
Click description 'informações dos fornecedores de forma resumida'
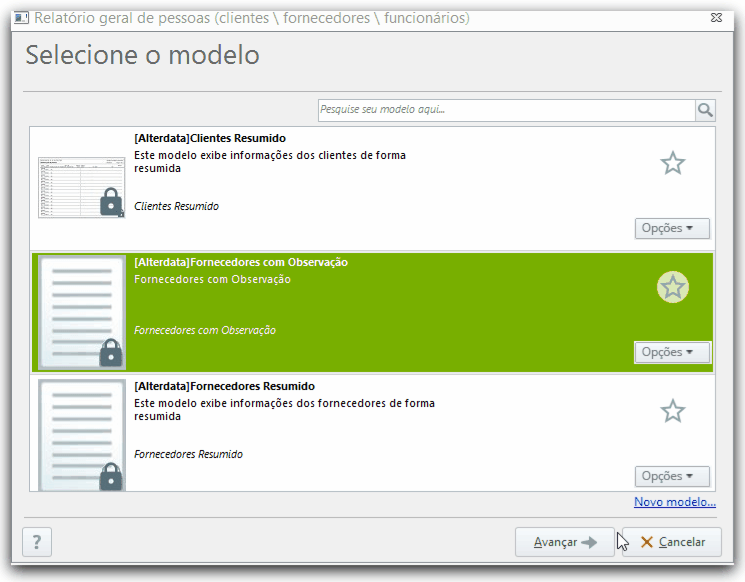click(x=284, y=410)
